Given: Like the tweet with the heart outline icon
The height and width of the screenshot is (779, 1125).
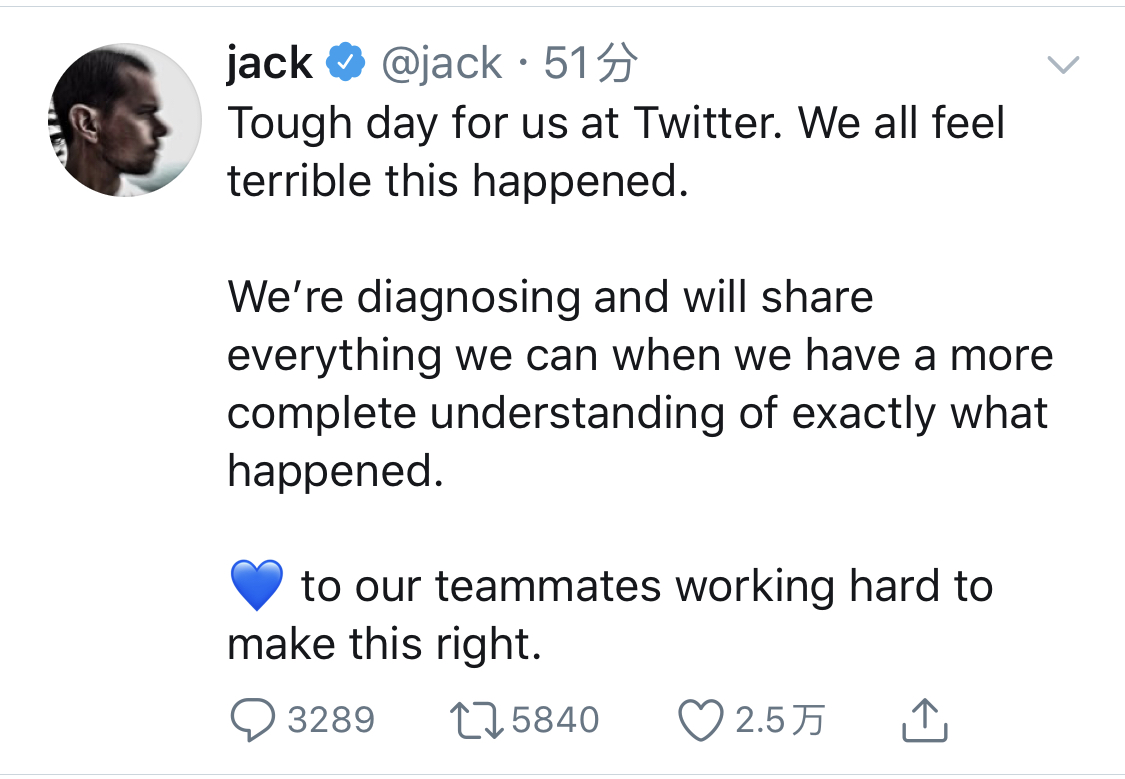Looking at the screenshot, I should (701, 720).
